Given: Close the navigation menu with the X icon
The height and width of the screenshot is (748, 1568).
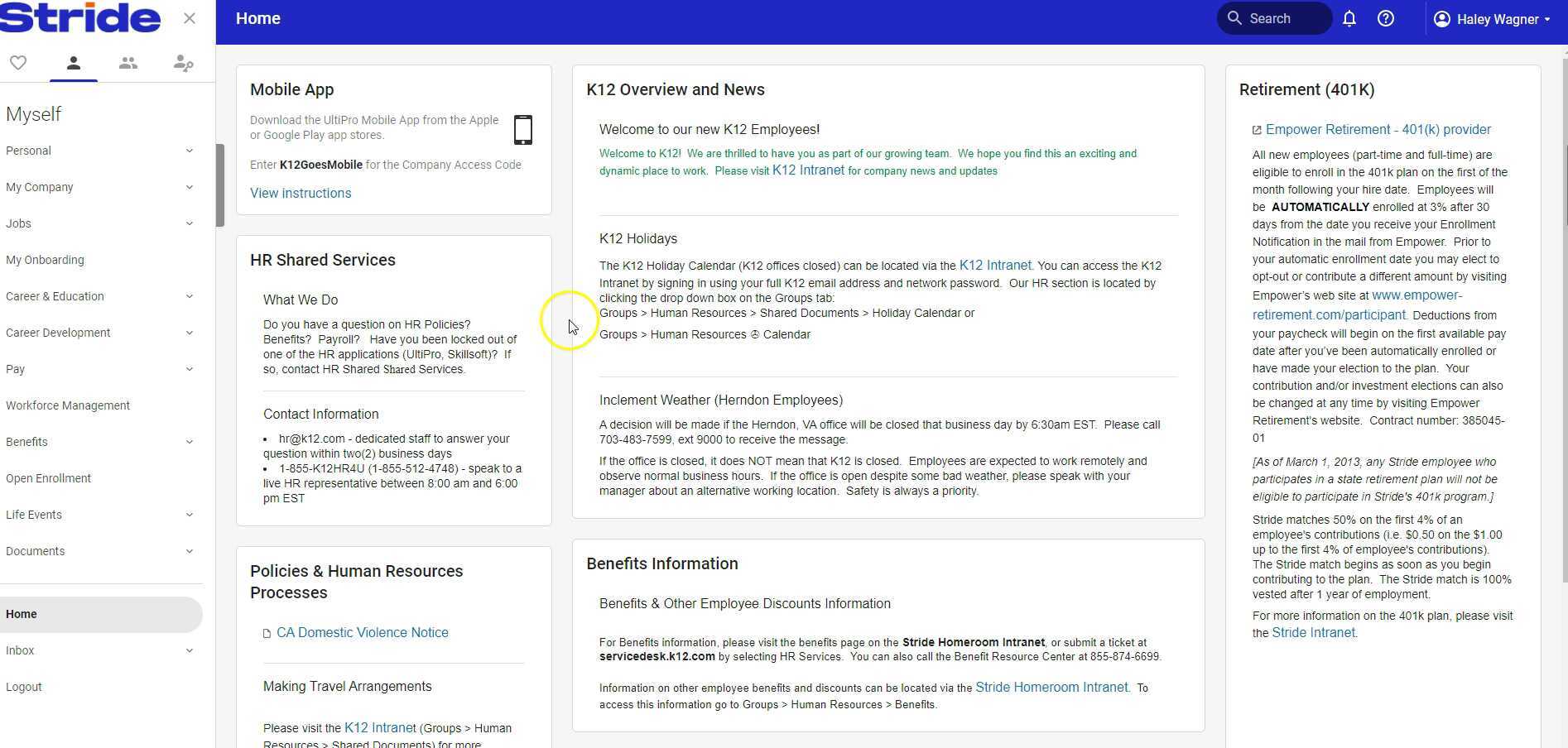Looking at the screenshot, I should (x=190, y=18).
